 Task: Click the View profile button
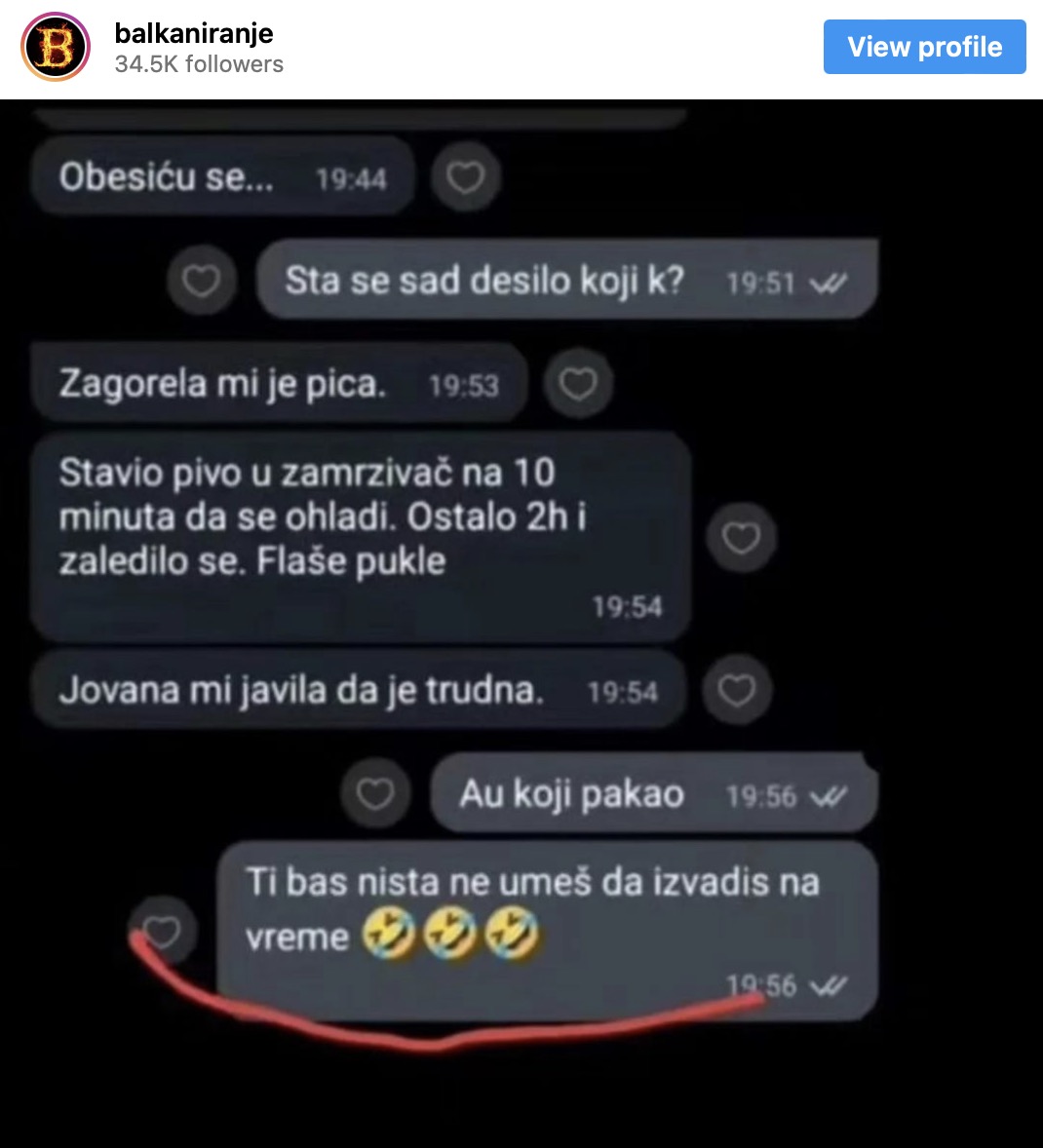[x=924, y=47]
